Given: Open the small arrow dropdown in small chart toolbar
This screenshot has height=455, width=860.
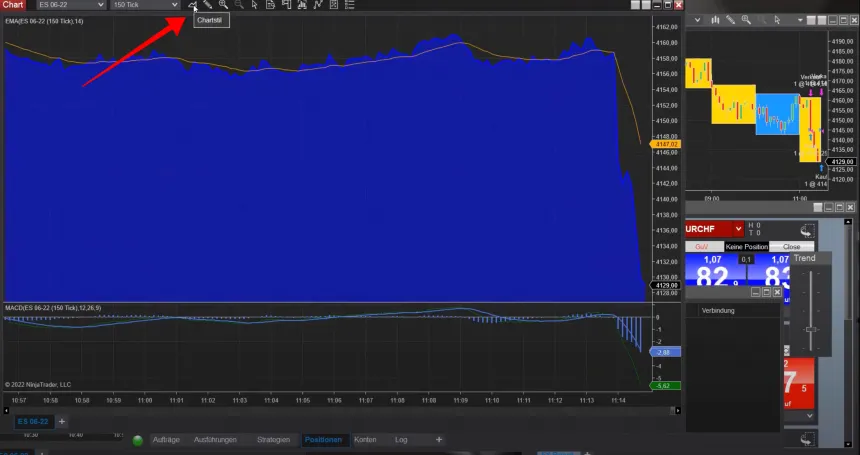Looking at the screenshot, I should 800,20.
